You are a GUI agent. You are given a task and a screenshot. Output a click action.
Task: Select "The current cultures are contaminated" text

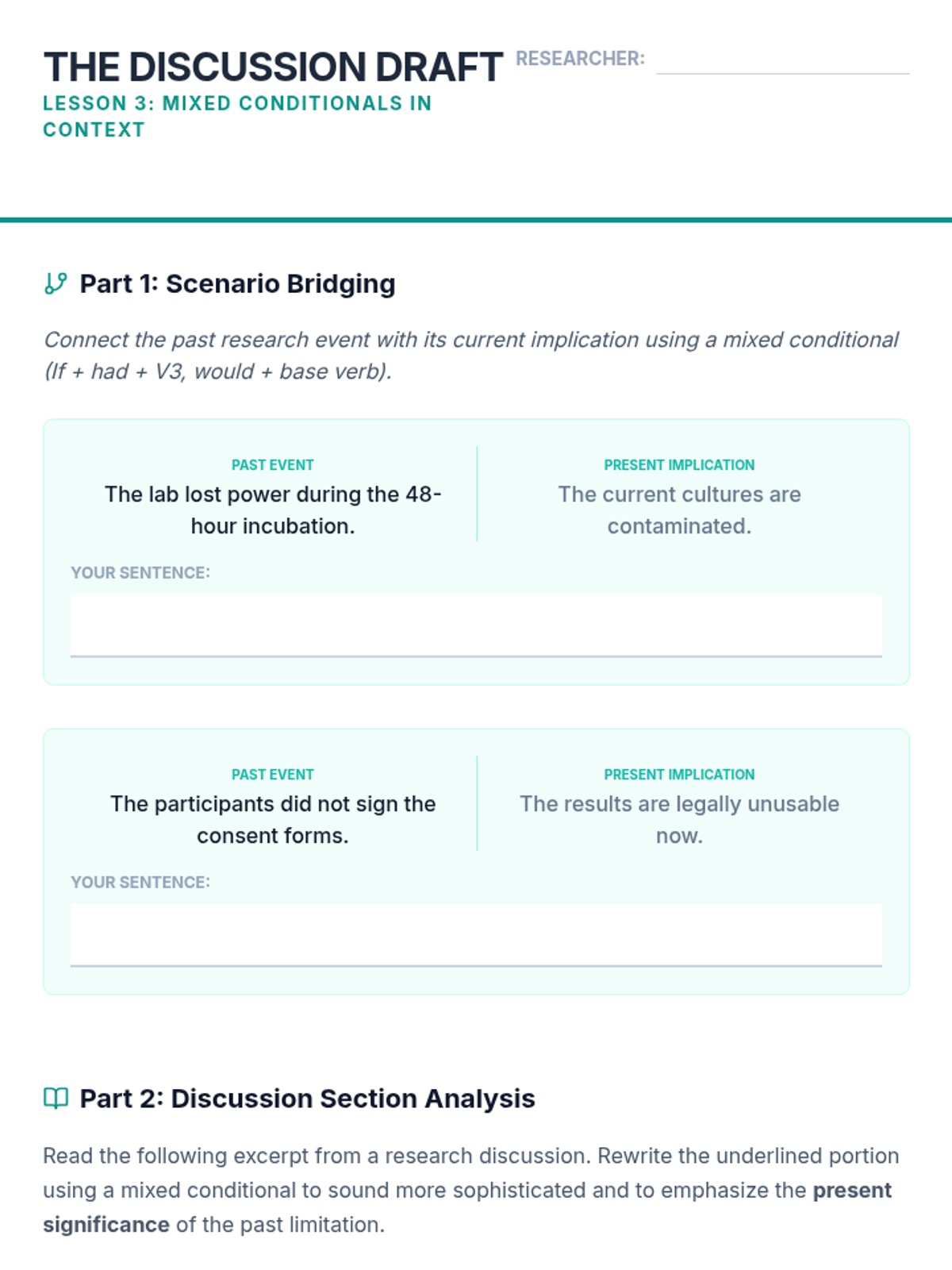pyautogui.click(x=679, y=510)
